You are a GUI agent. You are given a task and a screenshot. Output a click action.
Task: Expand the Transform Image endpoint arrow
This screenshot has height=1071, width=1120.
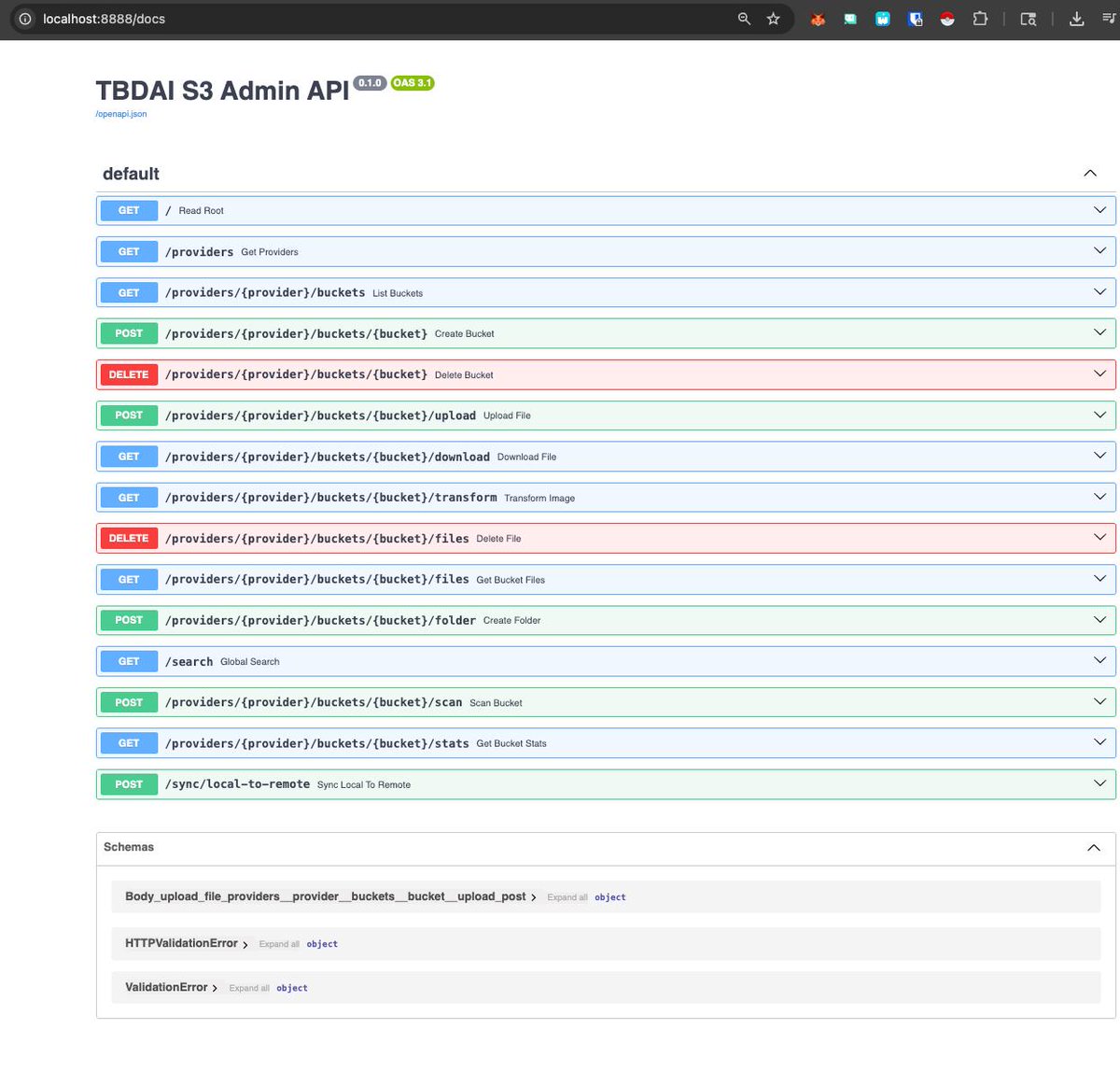point(1099,498)
